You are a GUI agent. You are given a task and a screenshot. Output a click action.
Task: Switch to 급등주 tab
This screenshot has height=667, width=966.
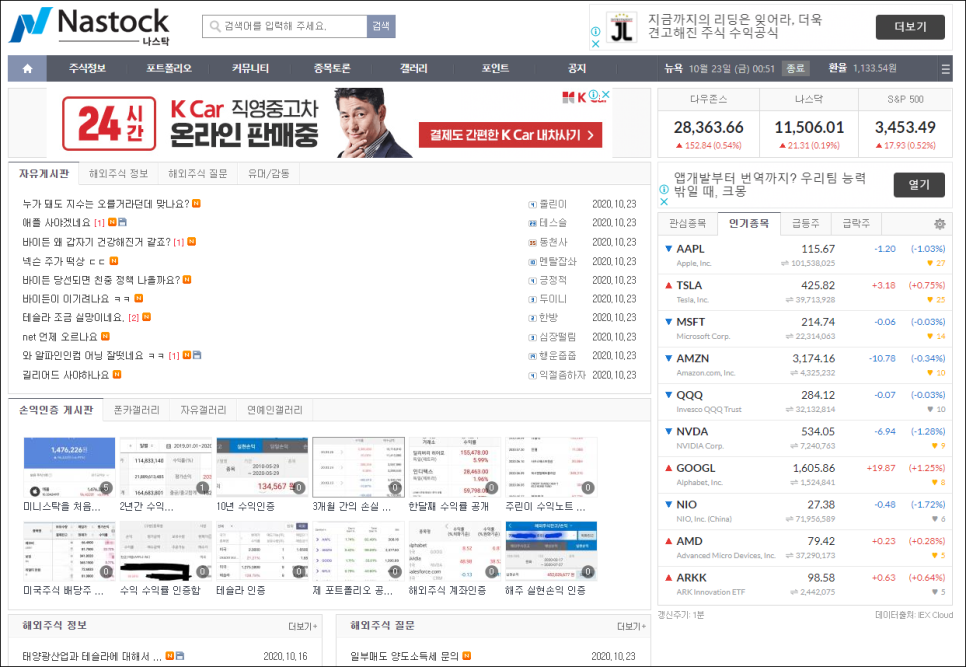coord(805,224)
